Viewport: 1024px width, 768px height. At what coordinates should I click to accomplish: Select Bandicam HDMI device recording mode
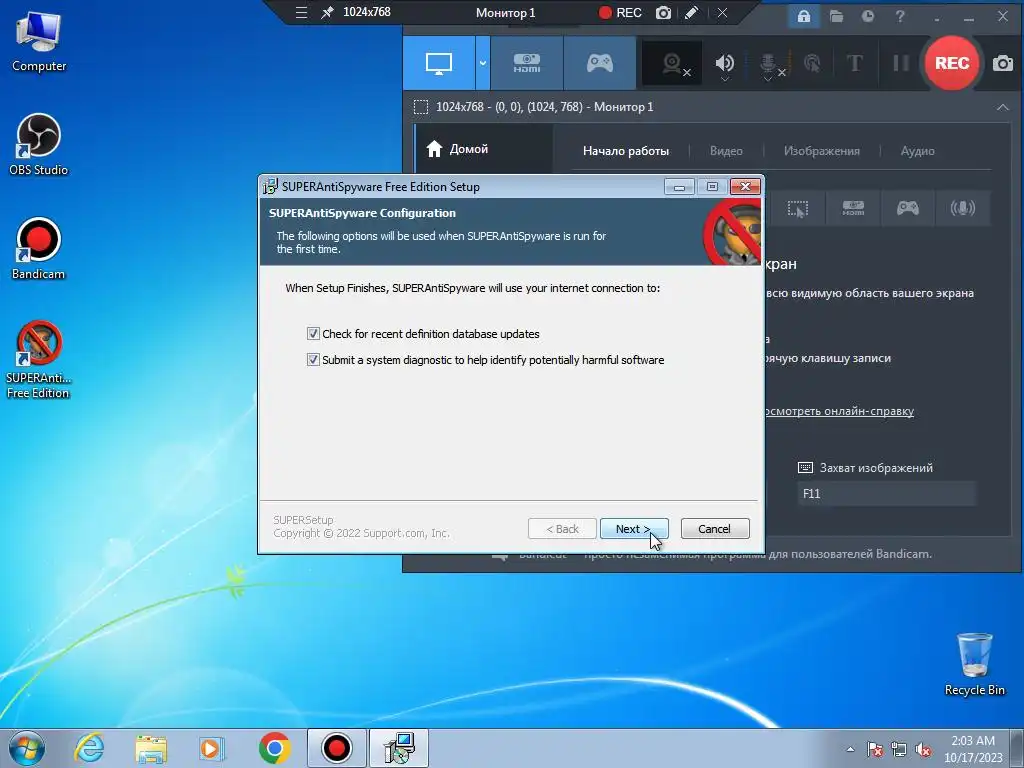click(x=526, y=63)
